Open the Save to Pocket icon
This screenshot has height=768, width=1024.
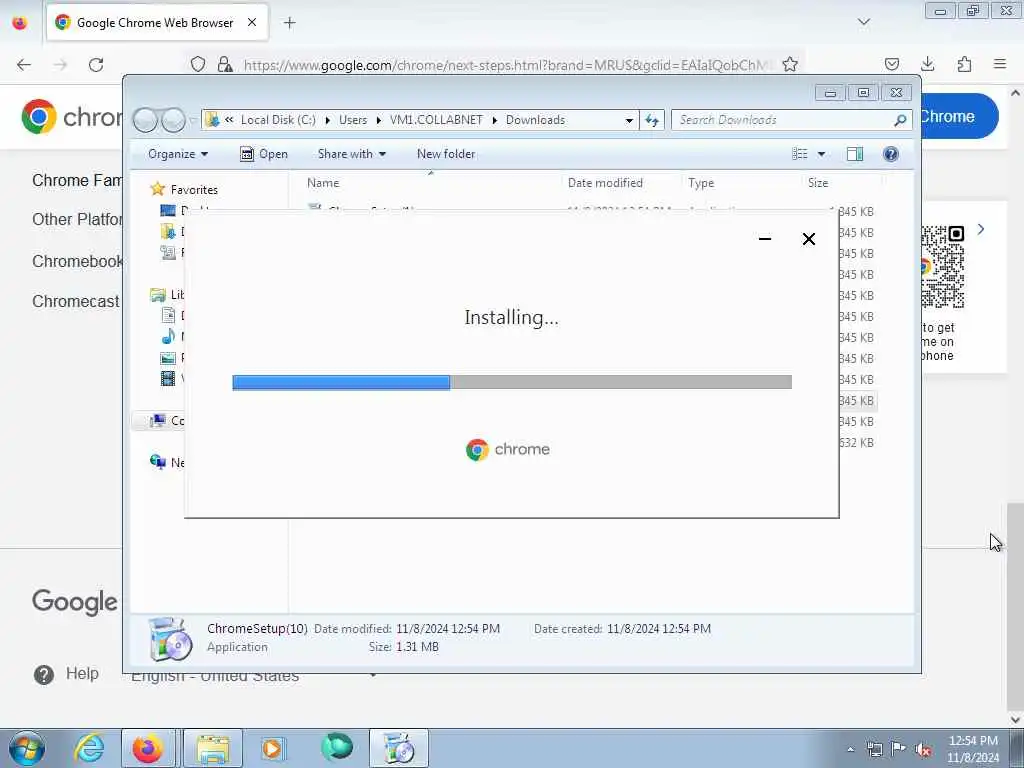891,64
